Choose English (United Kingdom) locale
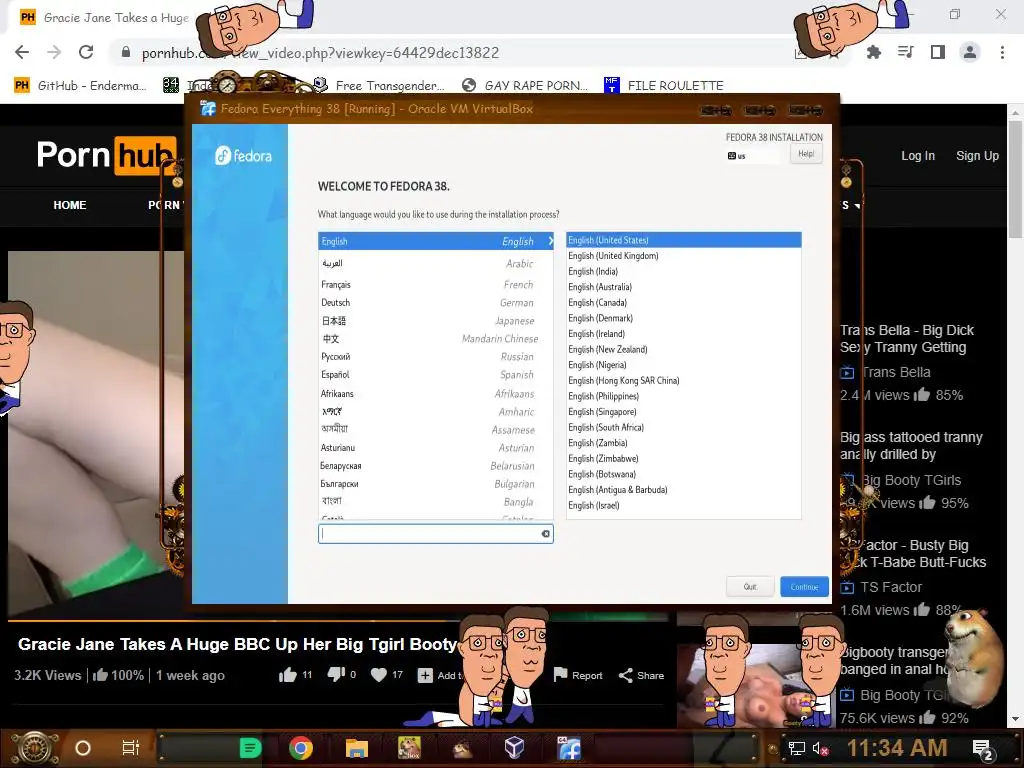Viewport: 1024px width, 768px height. pos(683,255)
